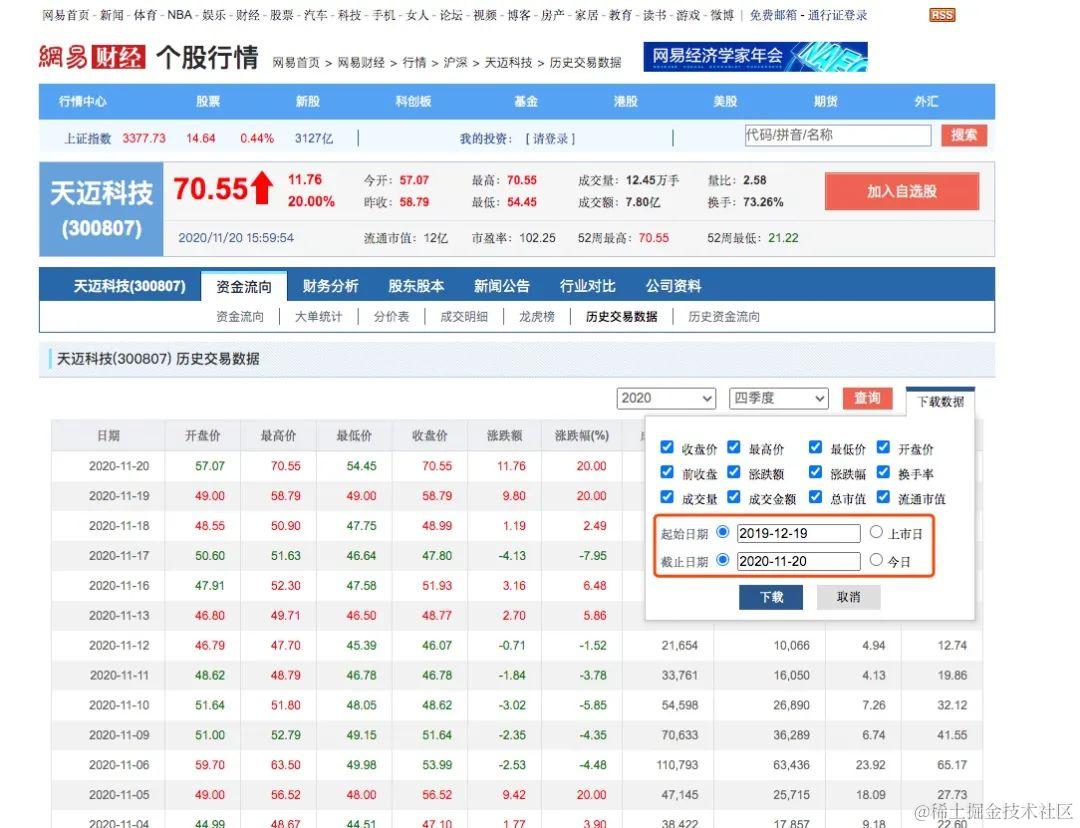Click the 加入自选股 button
Image resolution: width=1080 pixels, height=828 pixels.
click(902, 192)
